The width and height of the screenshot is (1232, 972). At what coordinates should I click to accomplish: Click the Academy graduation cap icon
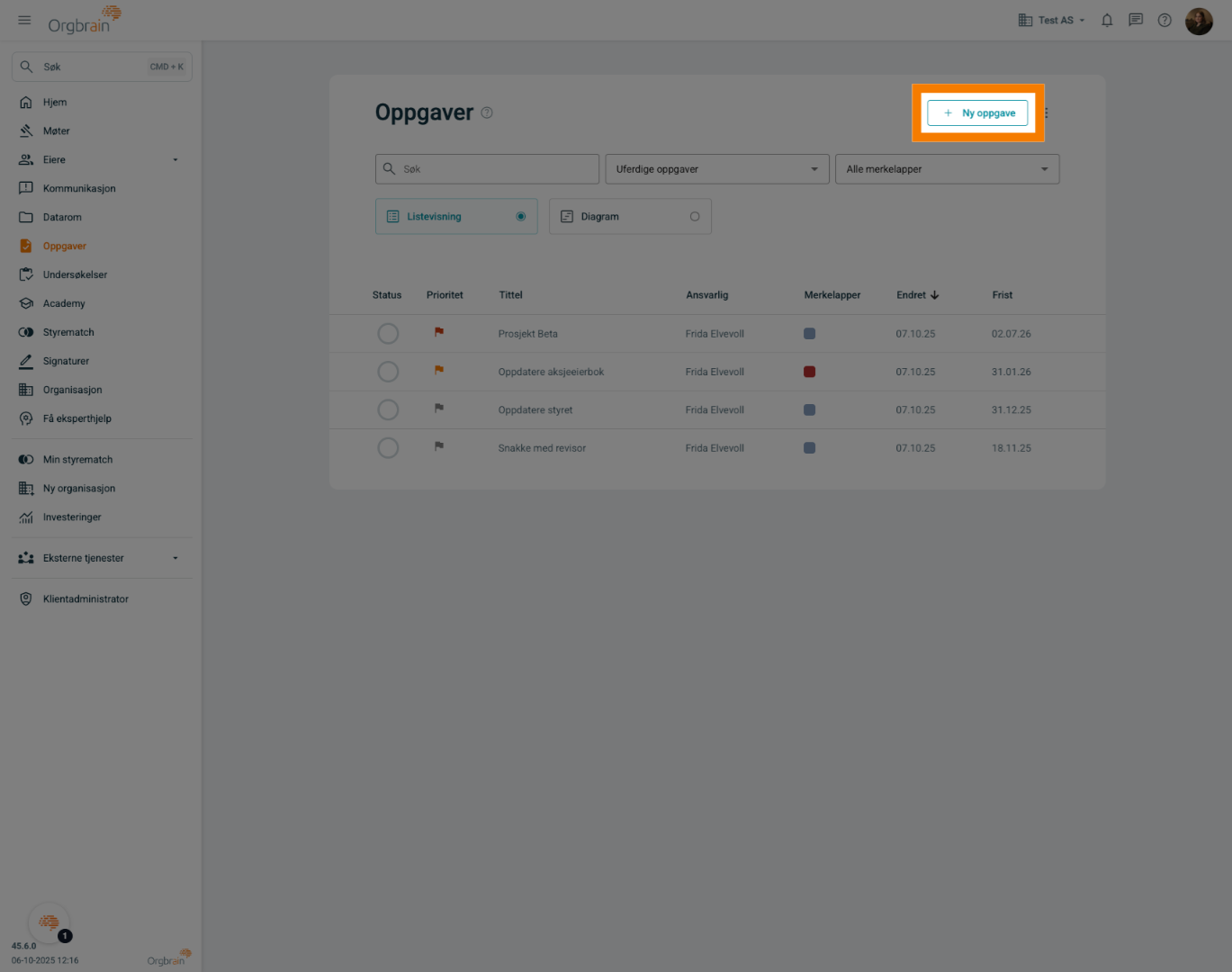click(26, 304)
